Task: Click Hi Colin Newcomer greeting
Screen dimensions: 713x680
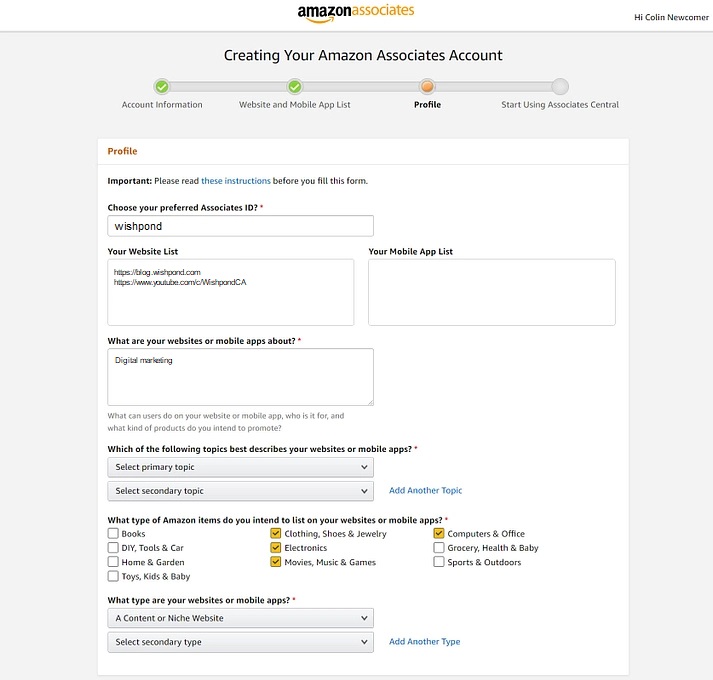Action: tap(671, 17)
